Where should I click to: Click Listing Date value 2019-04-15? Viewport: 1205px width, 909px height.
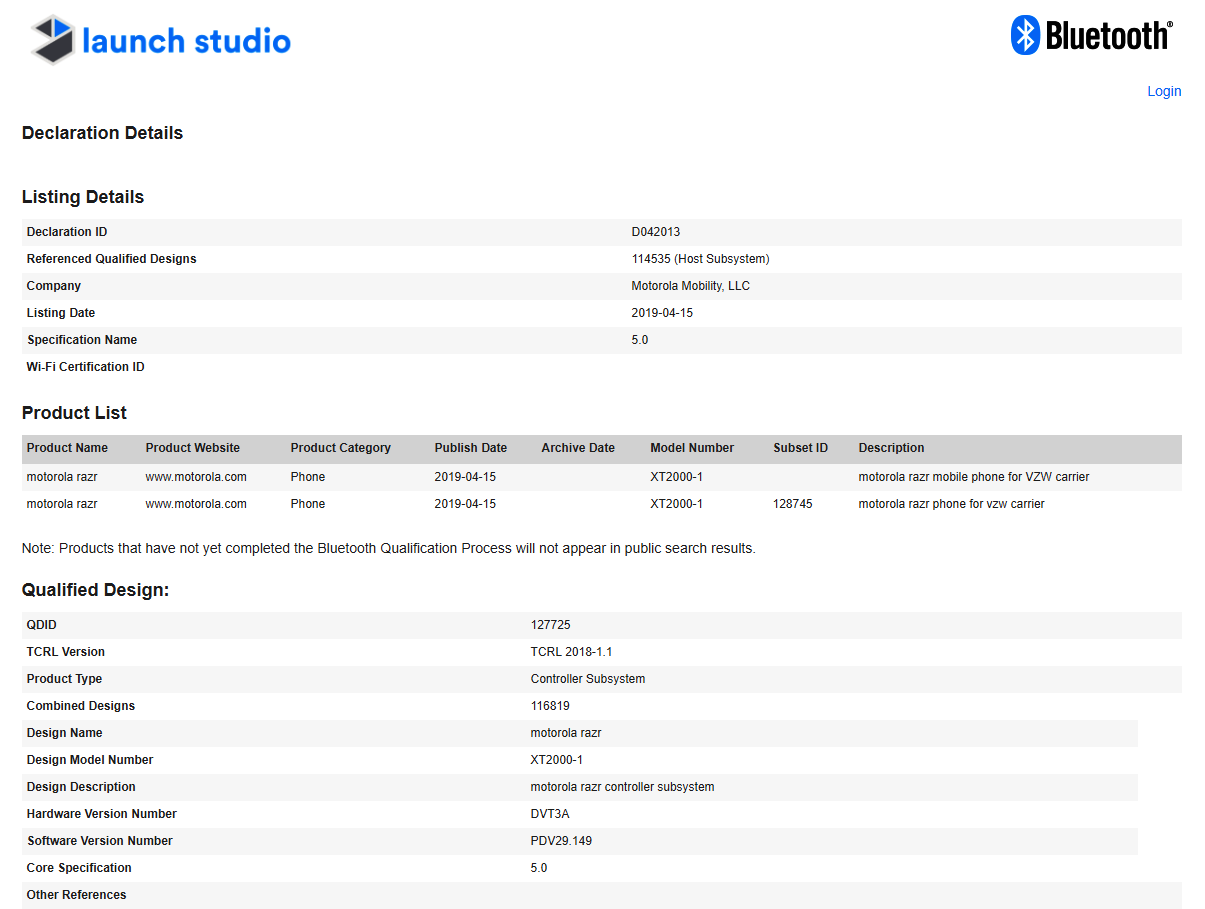click(662, 313)
